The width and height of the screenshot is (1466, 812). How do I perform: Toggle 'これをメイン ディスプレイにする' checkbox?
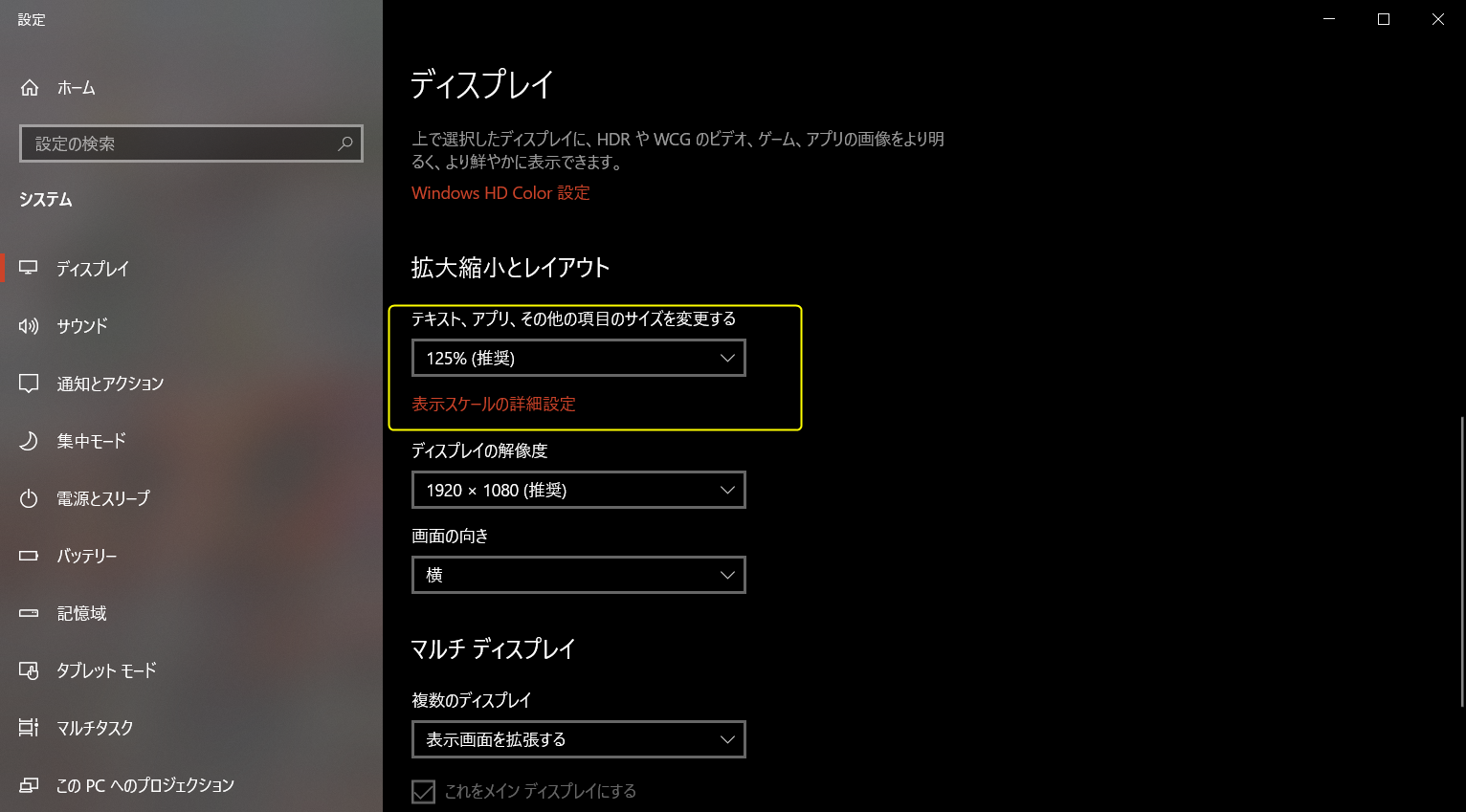[423, 791]
